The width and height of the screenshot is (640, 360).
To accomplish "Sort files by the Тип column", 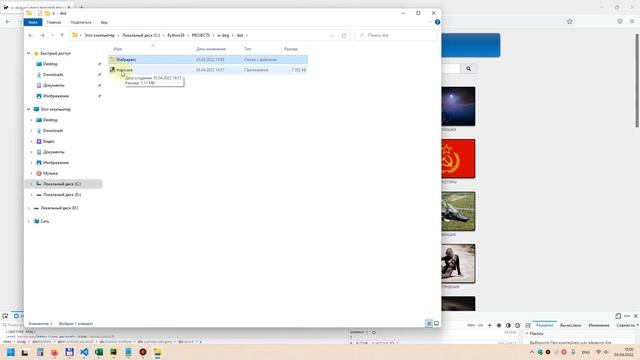I will (248, 49).
